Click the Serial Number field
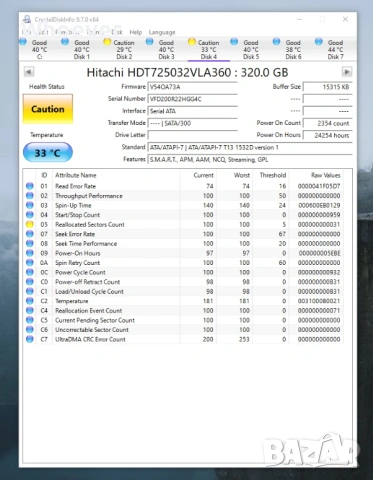This screenshot has width=373, height=480. click(x=192, y=99)
